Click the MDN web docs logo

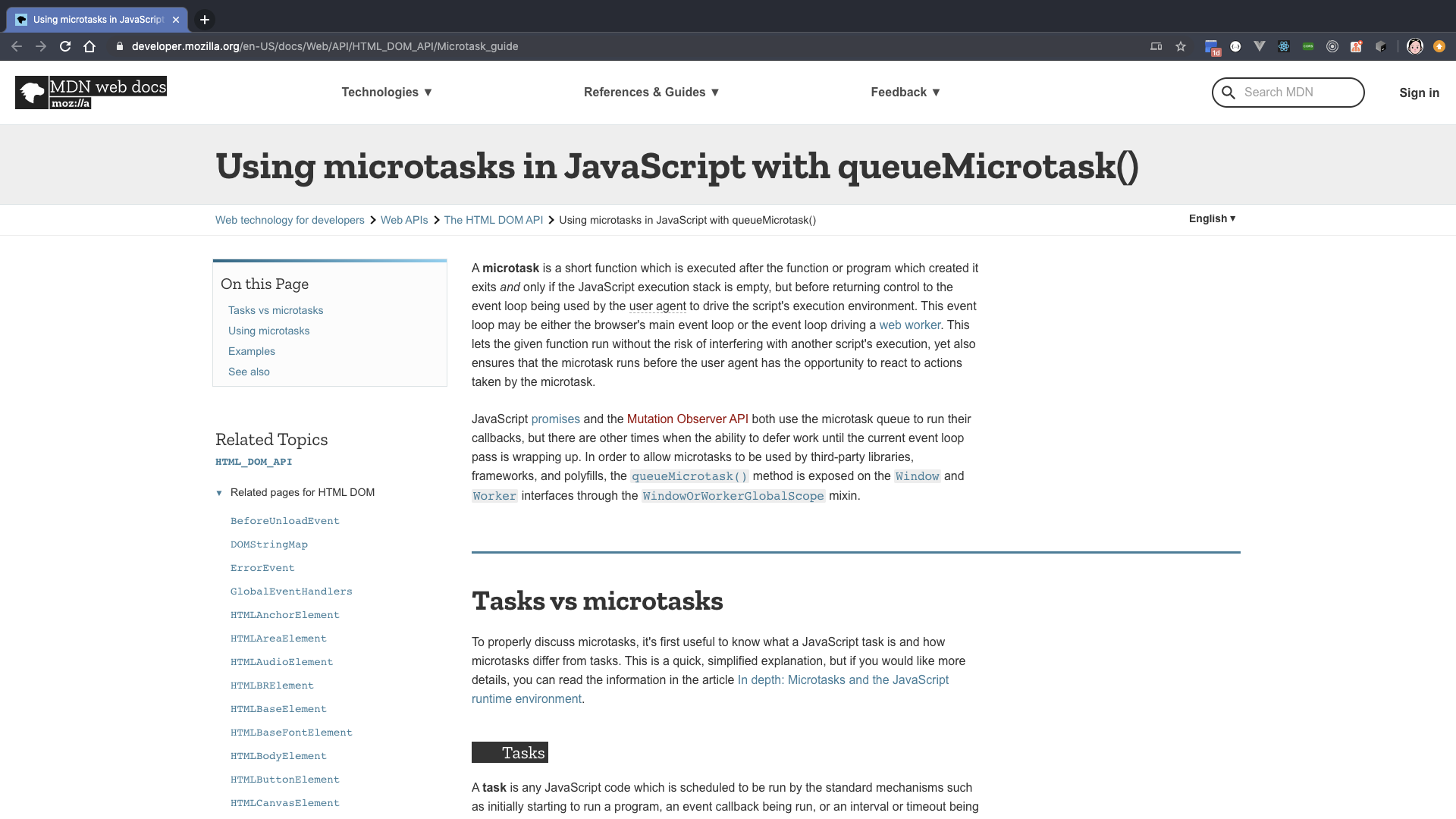click(x=91, y=93)
